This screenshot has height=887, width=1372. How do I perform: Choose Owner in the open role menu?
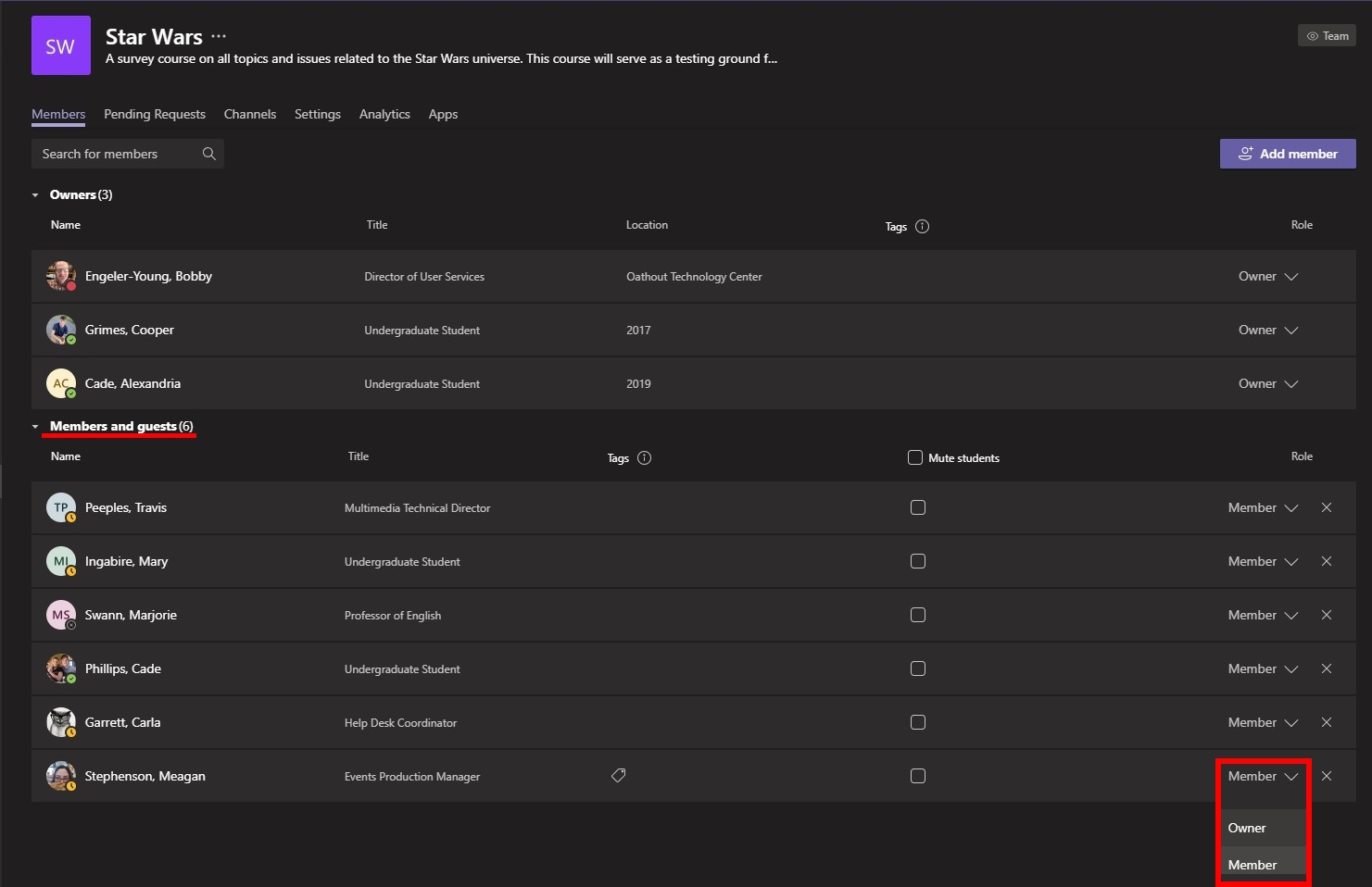point(1264,828)
